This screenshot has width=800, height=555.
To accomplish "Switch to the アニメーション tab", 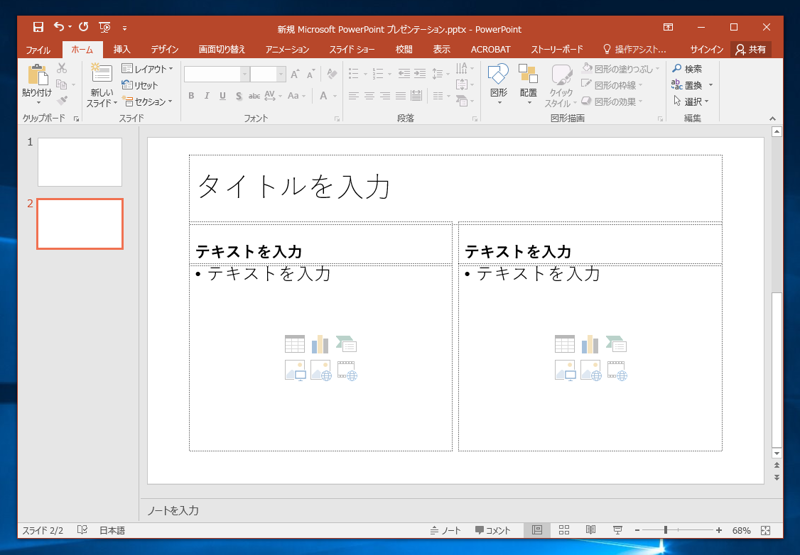I will pos(287,49).
